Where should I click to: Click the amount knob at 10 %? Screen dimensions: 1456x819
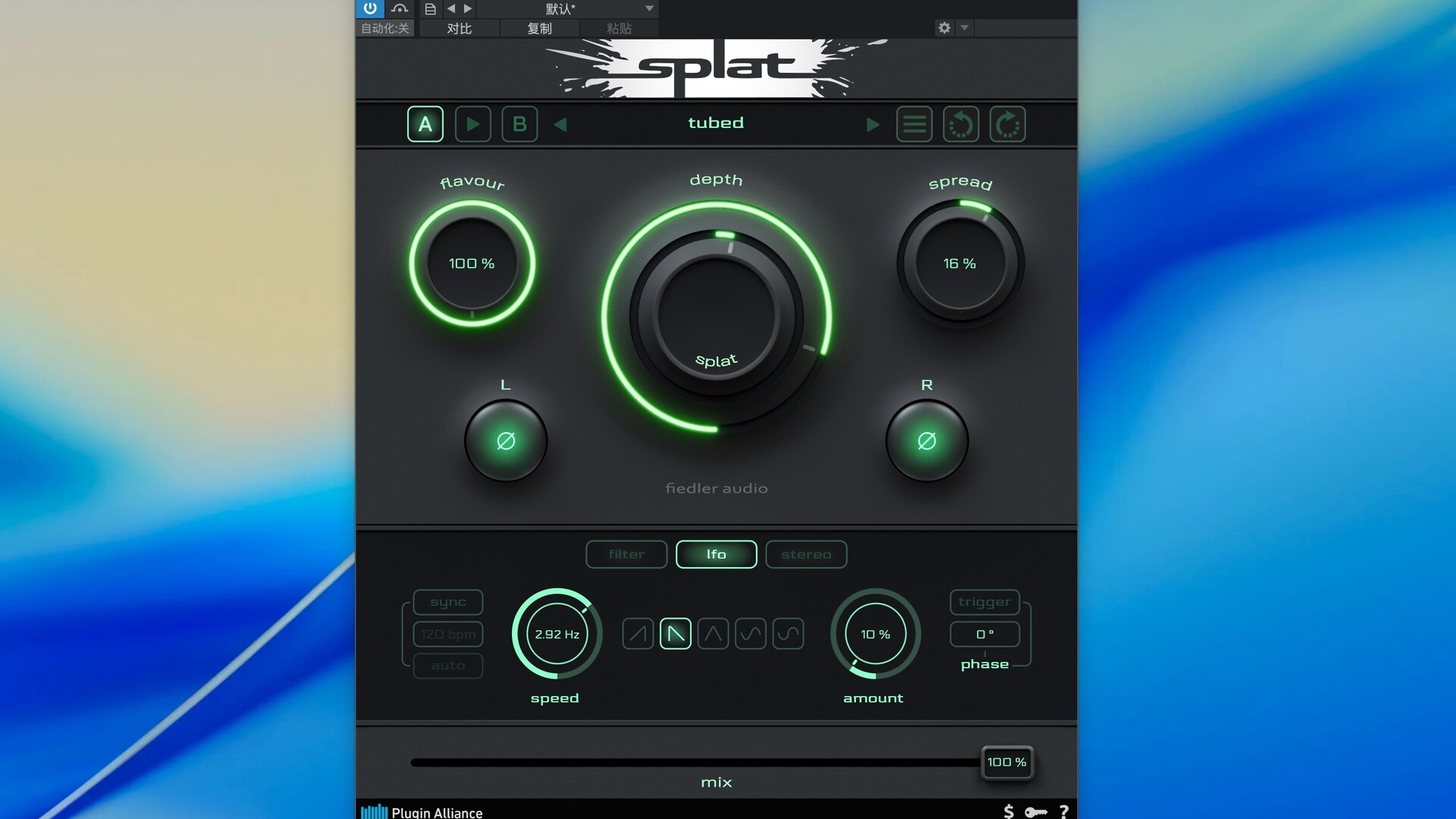[876, 634]
